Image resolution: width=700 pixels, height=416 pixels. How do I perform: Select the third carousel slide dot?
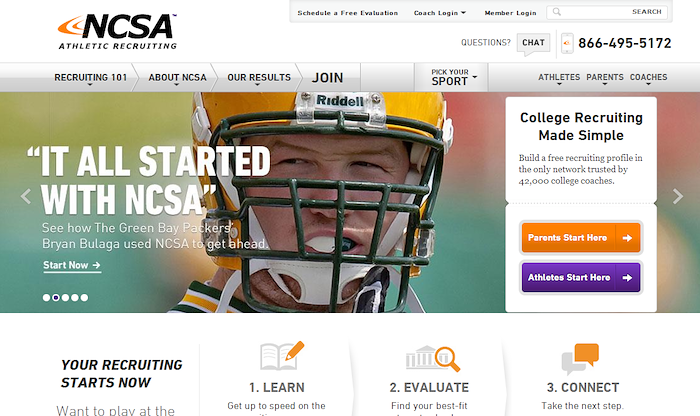pyautogui.click(x=66, y=298)
